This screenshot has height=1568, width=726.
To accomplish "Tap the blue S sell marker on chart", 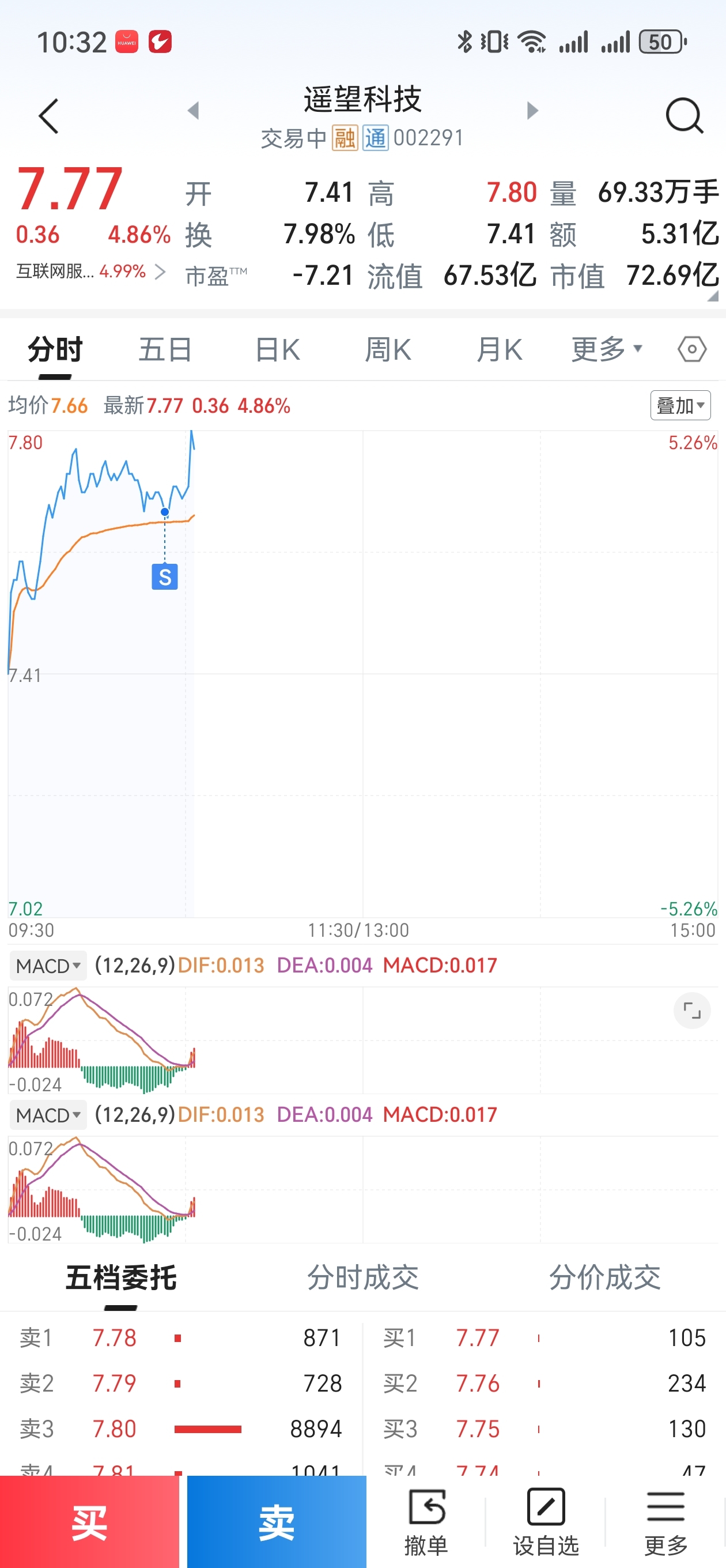I will tap(165, 576).
